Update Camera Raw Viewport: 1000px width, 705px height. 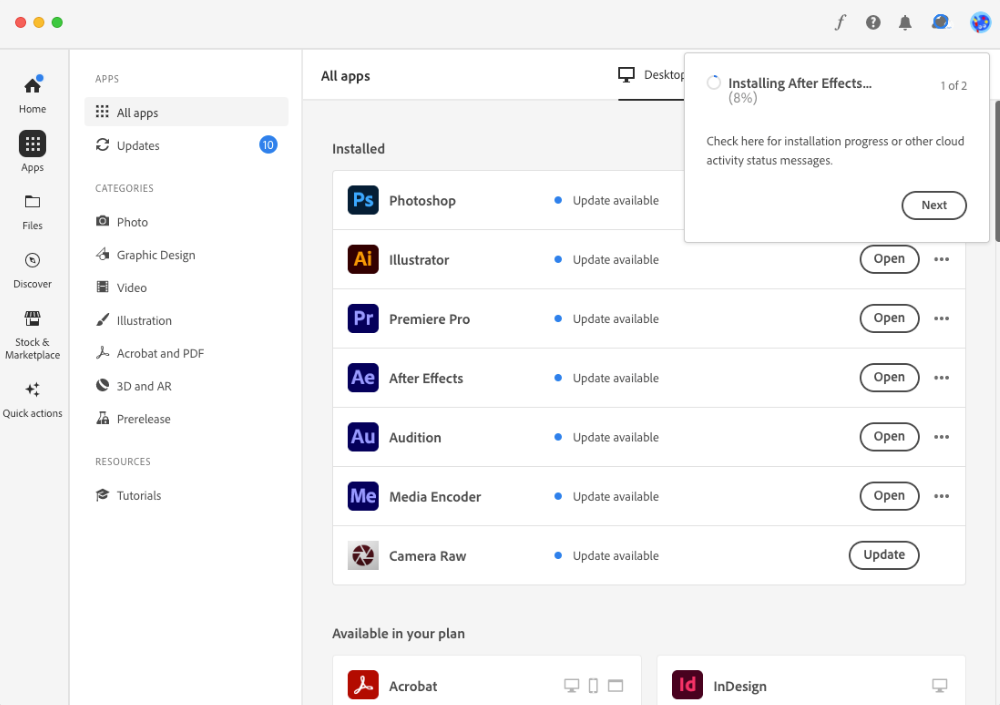point(884,555)
